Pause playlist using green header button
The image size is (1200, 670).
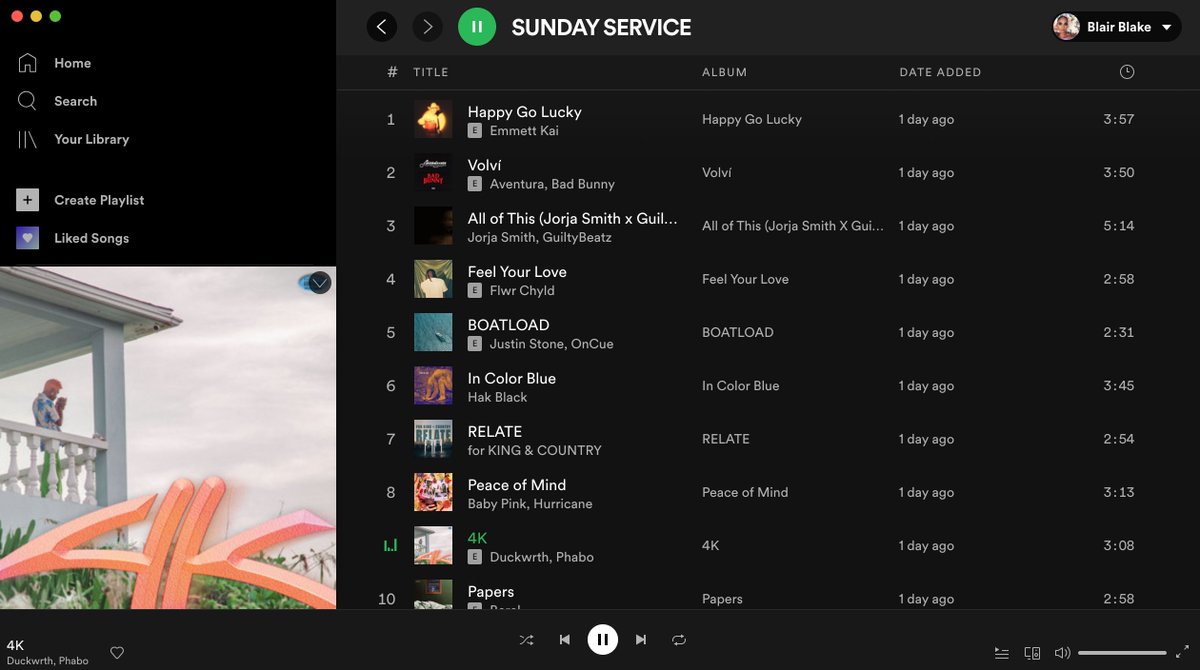click(x=477, y=27)
